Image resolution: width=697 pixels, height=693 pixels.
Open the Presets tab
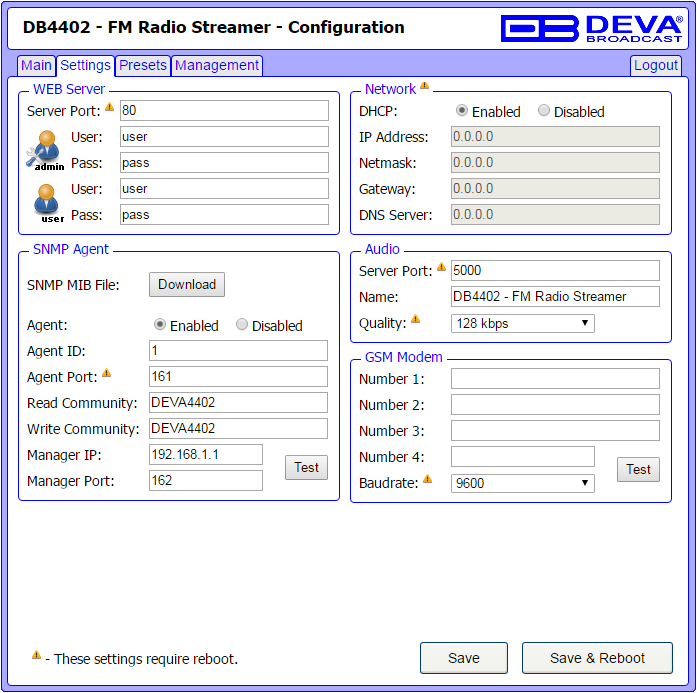[x=143, y=65]
